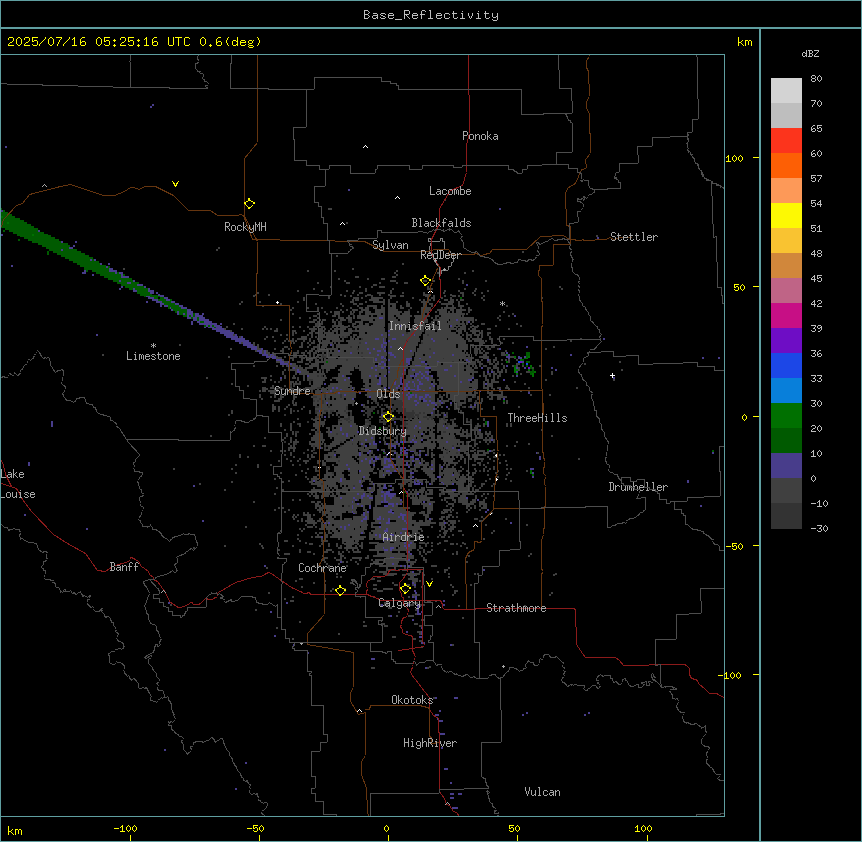Viewport: 862px width, 842px height.
Task: Click the yellow V marker northwest of RockyMH
Action: [x=175, y=184]
